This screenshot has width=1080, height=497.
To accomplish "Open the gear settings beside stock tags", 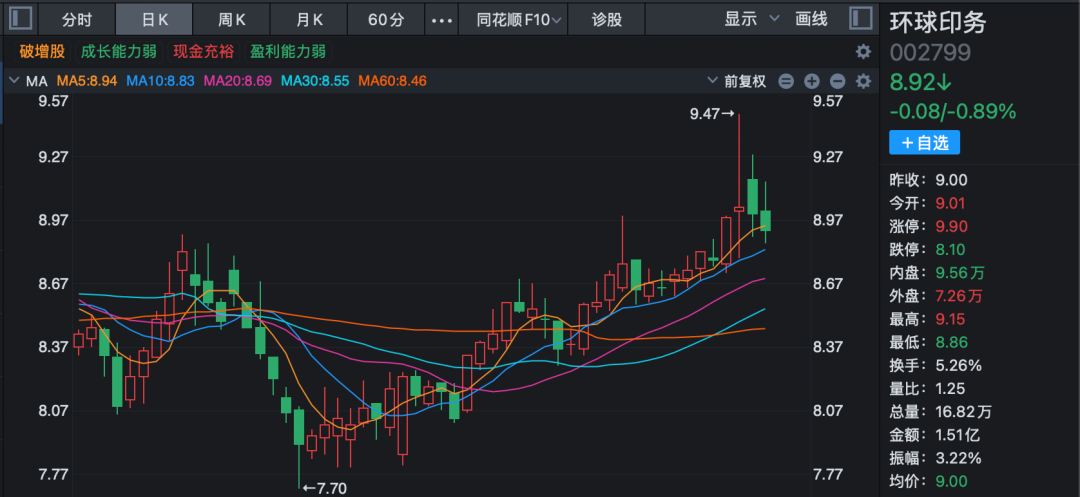I will coord(862,51).
